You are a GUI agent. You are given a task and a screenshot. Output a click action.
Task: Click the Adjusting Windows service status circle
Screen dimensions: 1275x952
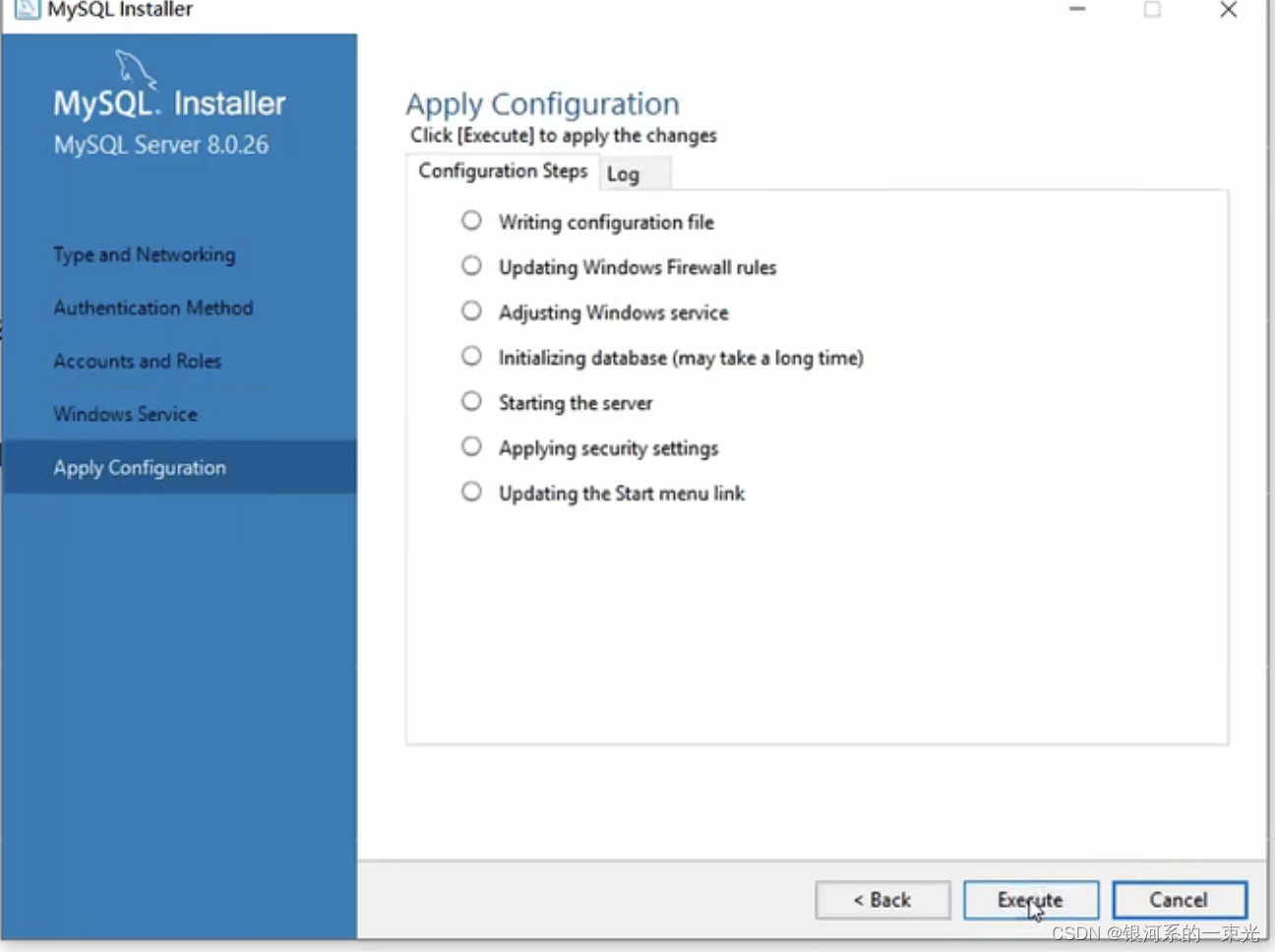pyautogui.click(x=472, y=311)
